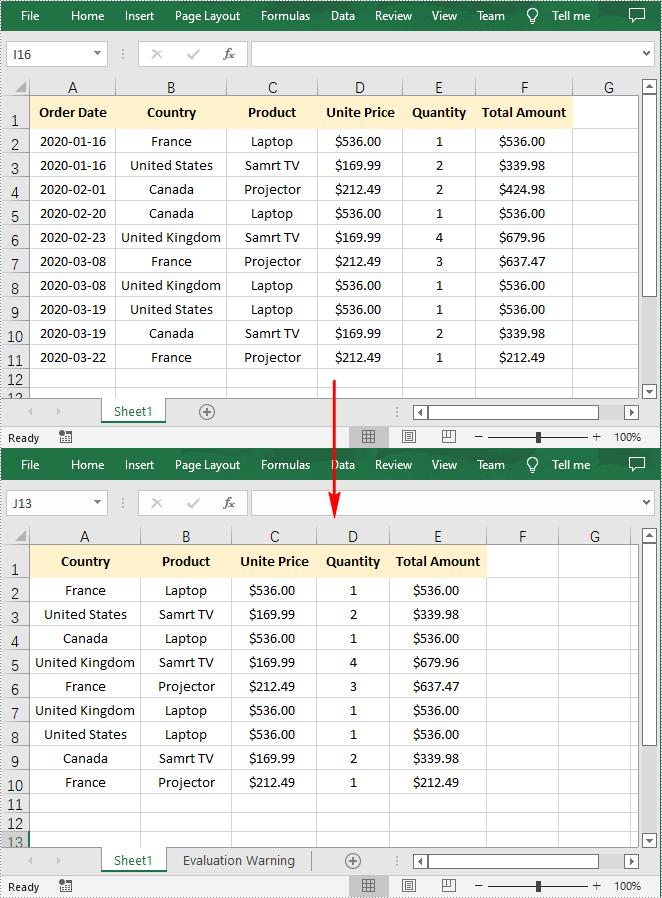The width and height of the screenshot is (662, 898).
Task: Click the insert function fx icon, top window
Action: (228, 54)
